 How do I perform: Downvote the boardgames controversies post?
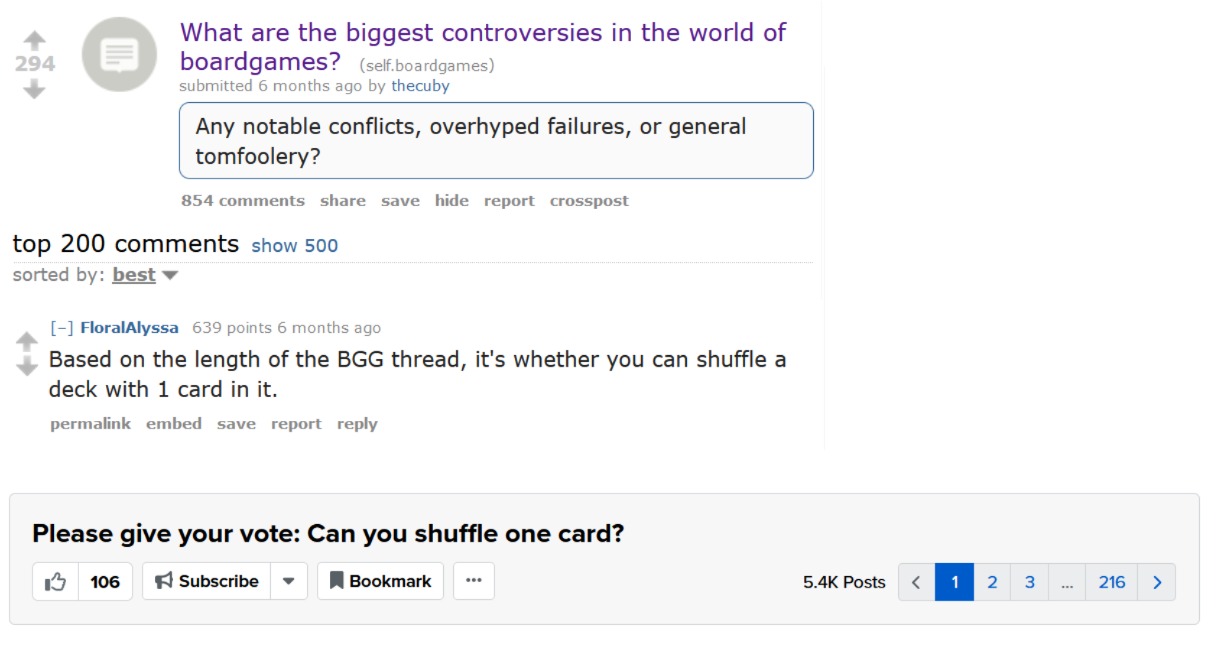(x=35, y=90)
